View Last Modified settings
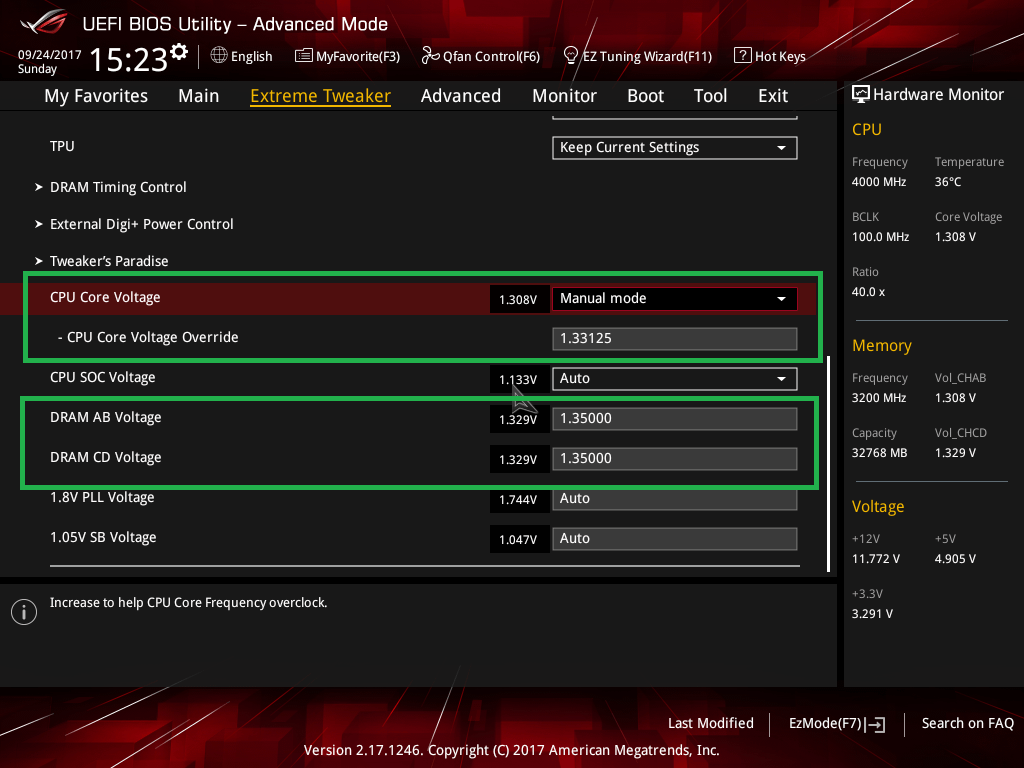This screenshot has width=1024, height=768. [x=711, y=723]
